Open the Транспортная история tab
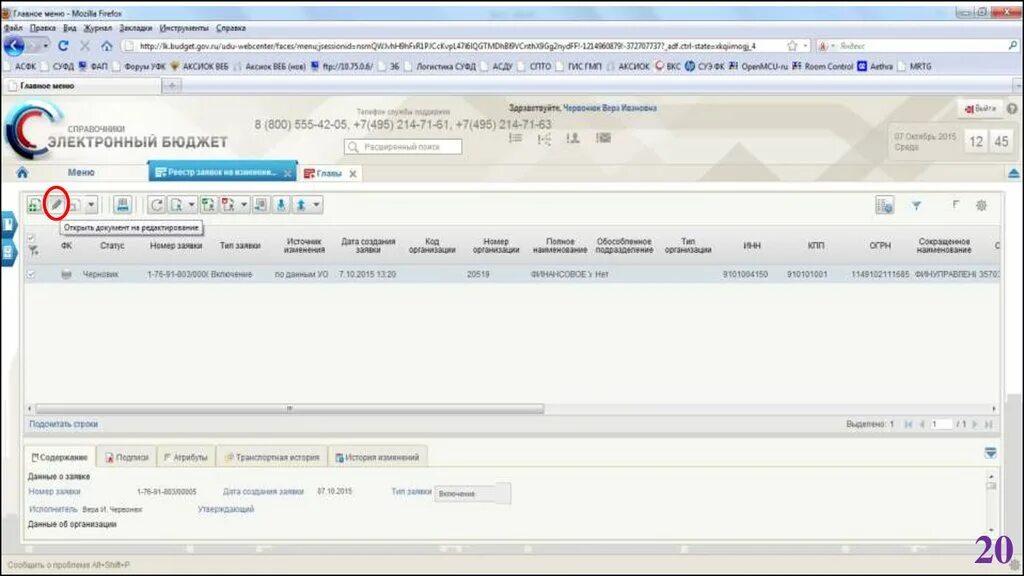Image resolution: width=1024 pixels, height=576 pixels. click(272, 457)
